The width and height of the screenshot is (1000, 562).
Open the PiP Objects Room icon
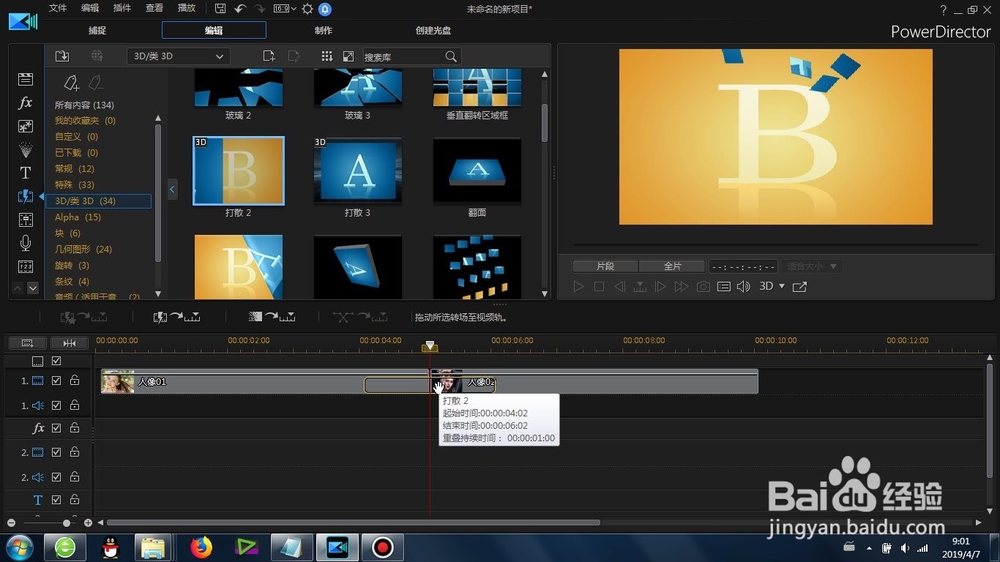[26, 126]
